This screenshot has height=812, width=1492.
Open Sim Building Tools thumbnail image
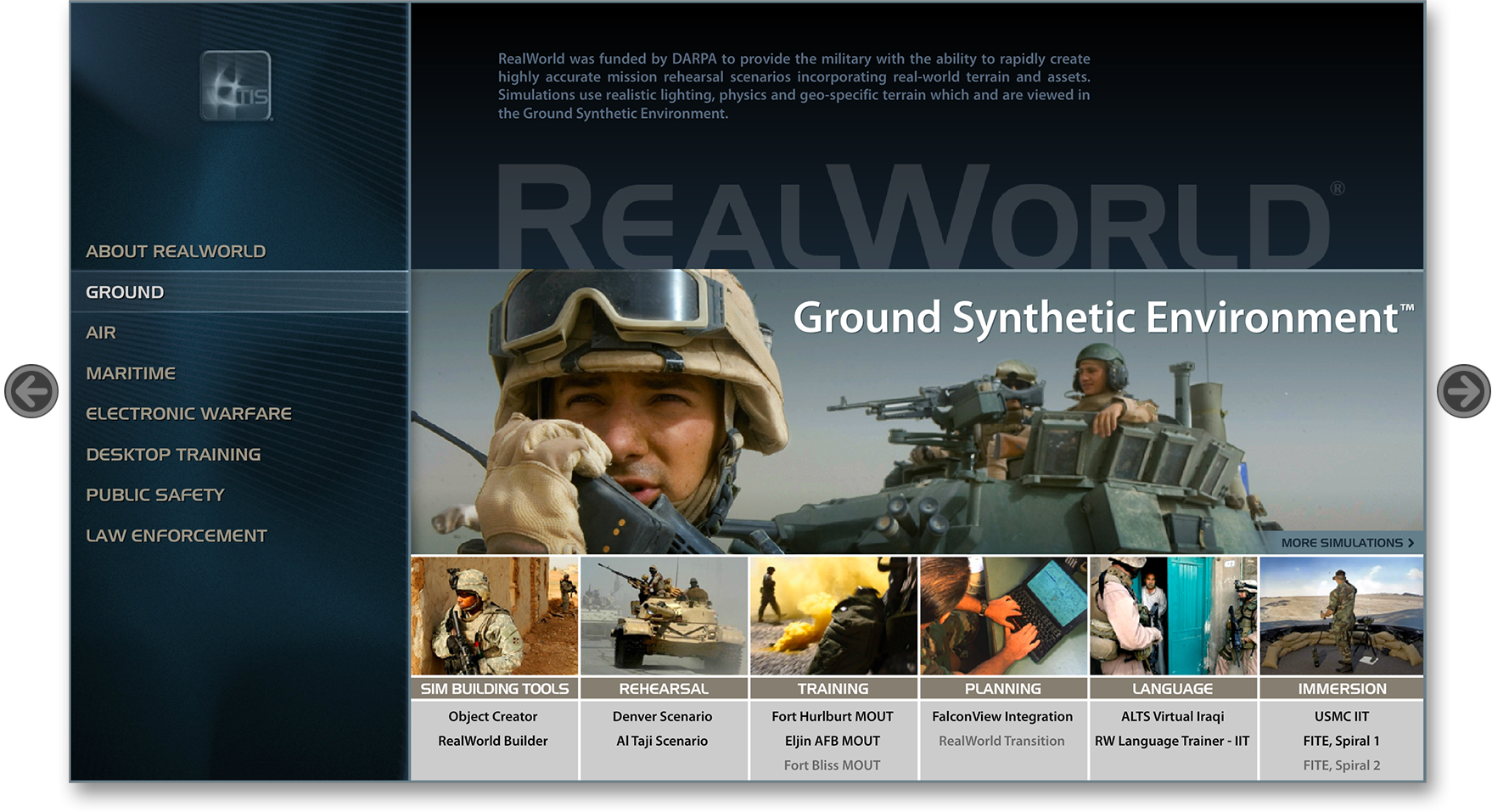tap(494, 616)
